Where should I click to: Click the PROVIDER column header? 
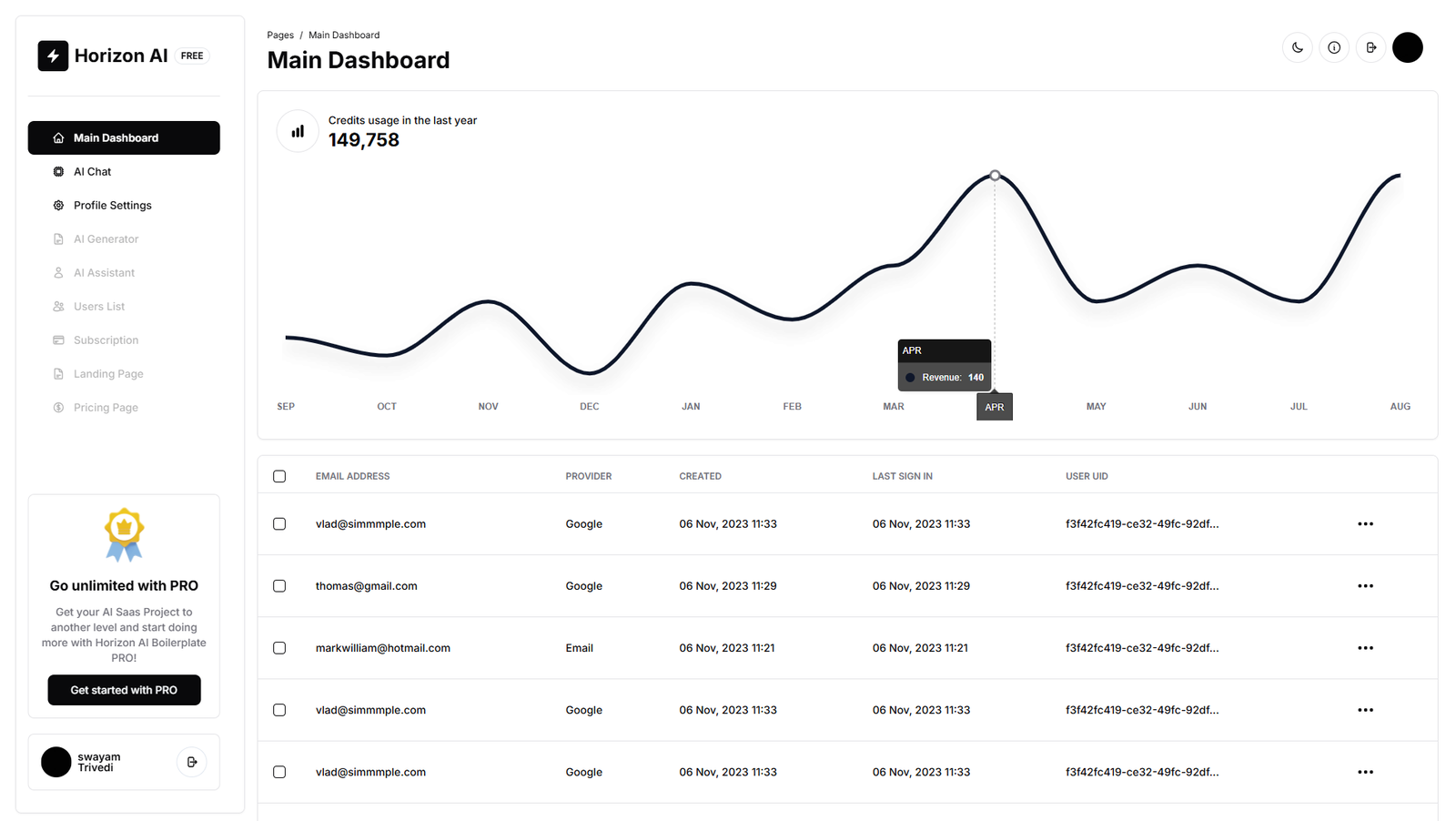(x=589, y=476)
